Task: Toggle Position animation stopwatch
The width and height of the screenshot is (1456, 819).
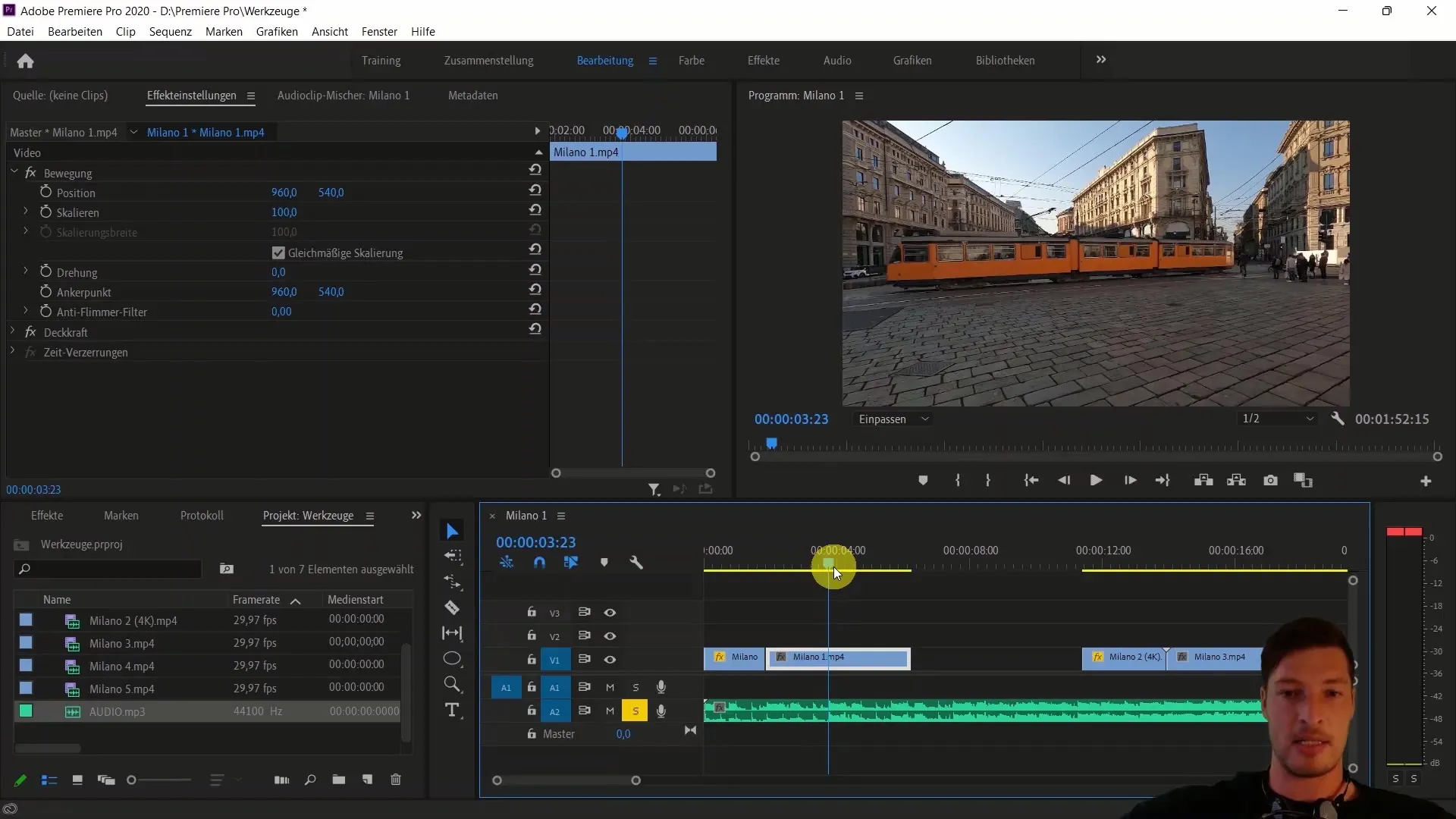Action: [45, 192]
